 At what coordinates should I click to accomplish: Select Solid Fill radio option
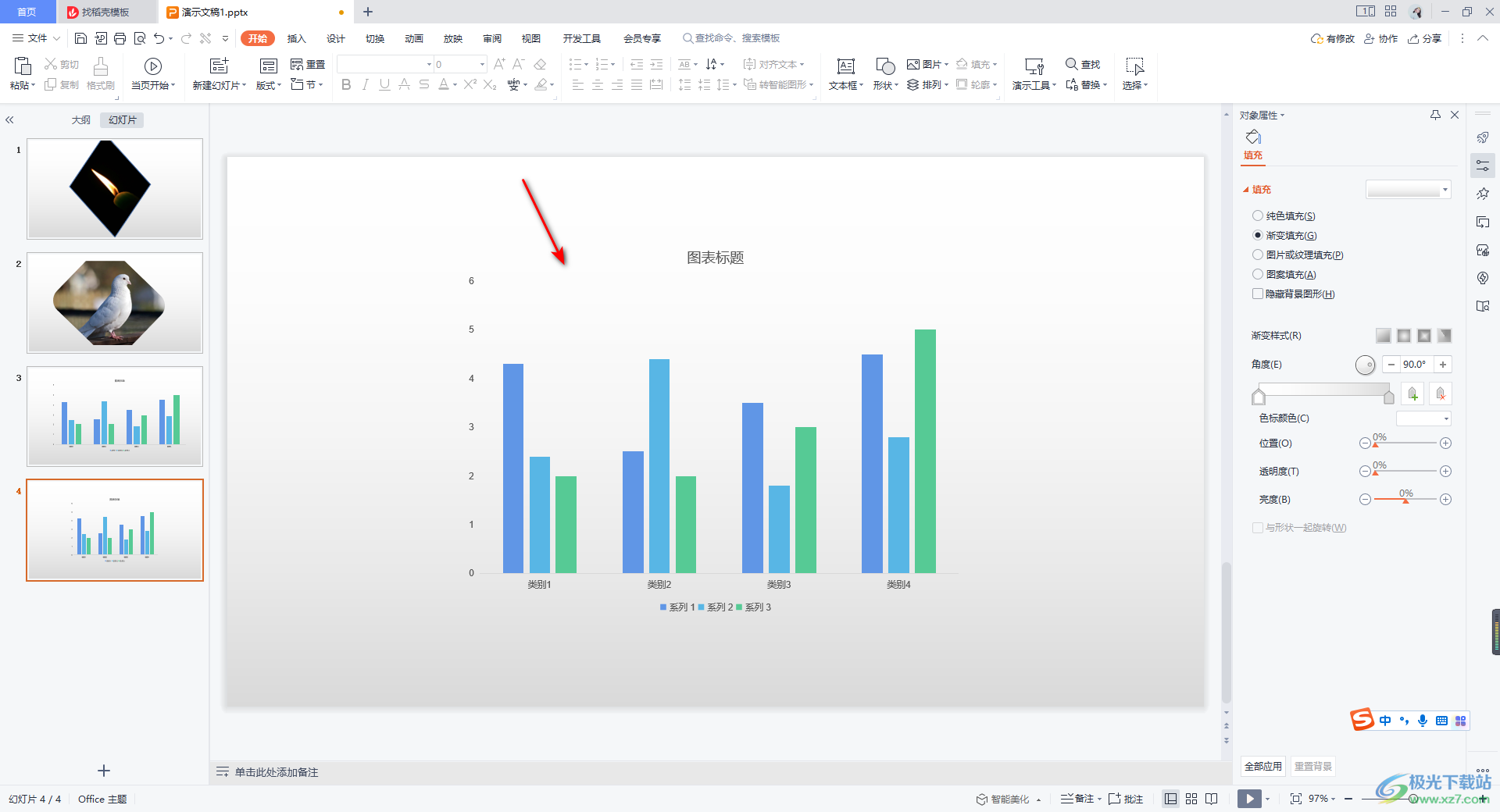click(1258, 215)
